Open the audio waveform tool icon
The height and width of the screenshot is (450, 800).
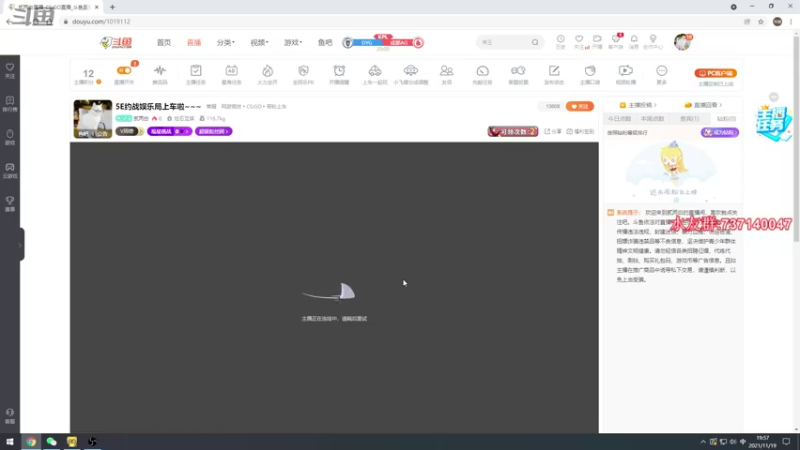point(160,70)
